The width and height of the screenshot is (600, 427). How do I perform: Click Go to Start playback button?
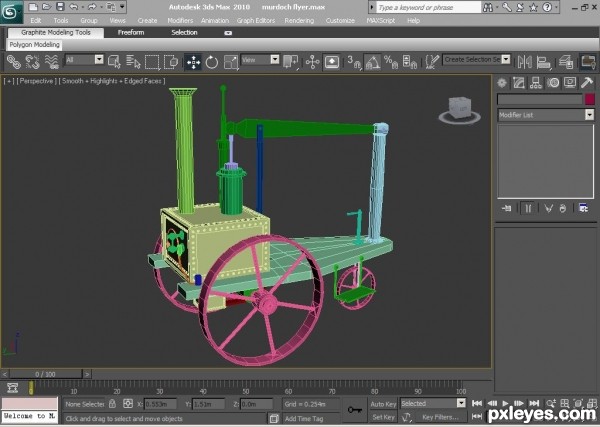tap(477, 403)
